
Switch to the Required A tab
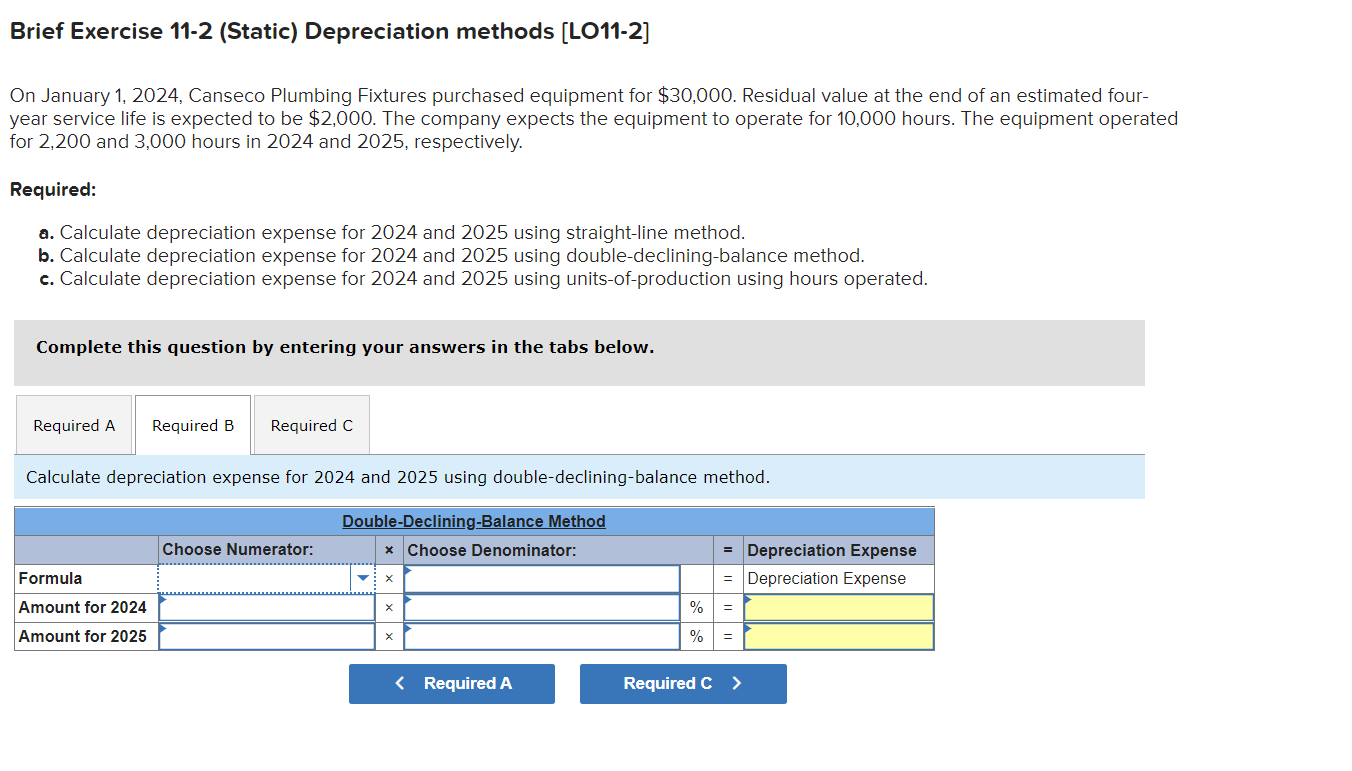pos(73,424)
